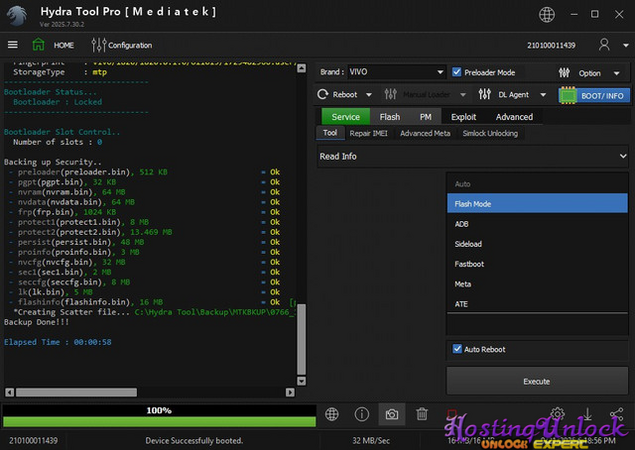Clear log using the trash icon
The image size is (635, 450).
[422, 414]
